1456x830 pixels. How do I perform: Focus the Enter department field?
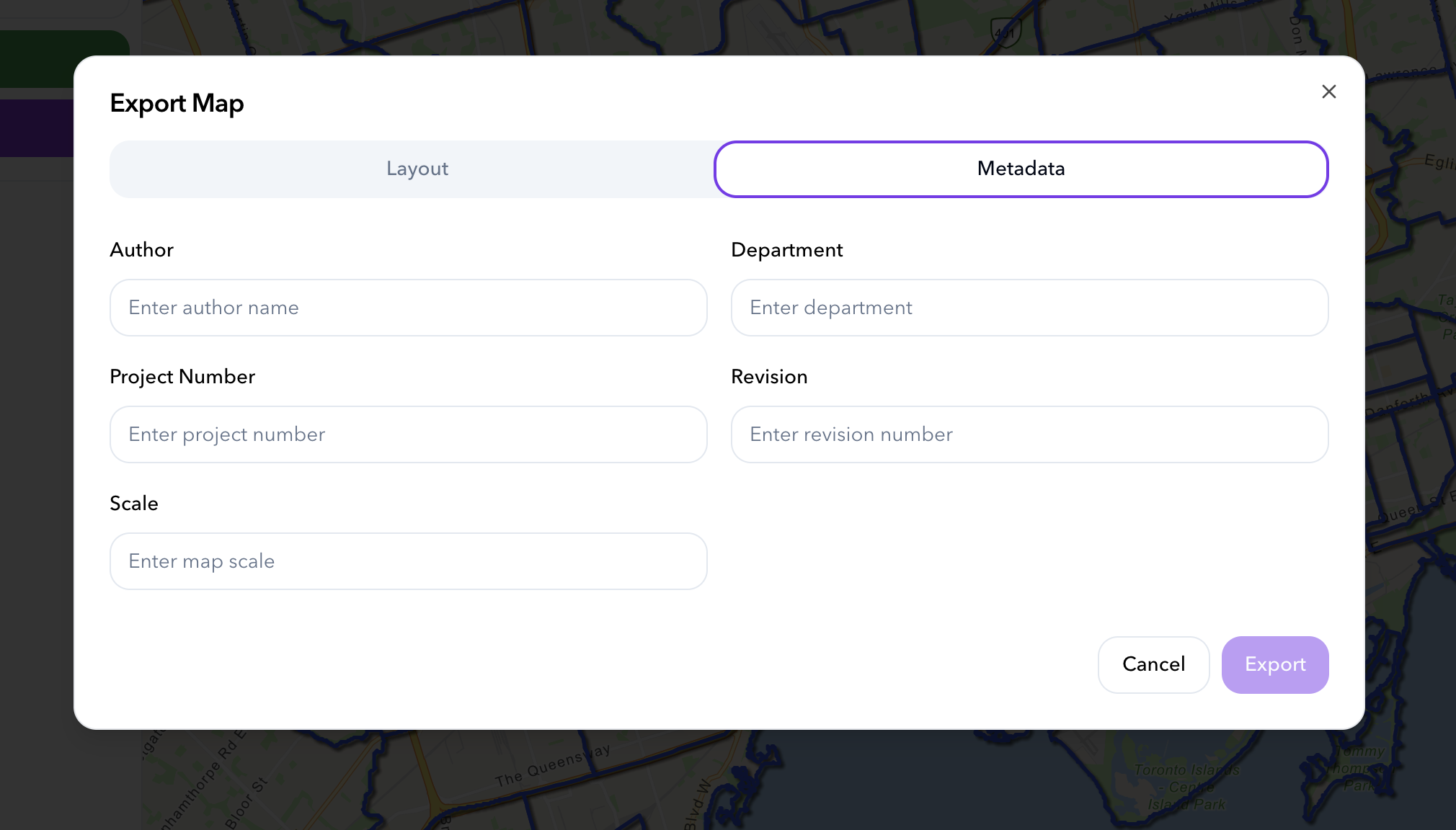pyautogui.click(x=1029, y=308)
